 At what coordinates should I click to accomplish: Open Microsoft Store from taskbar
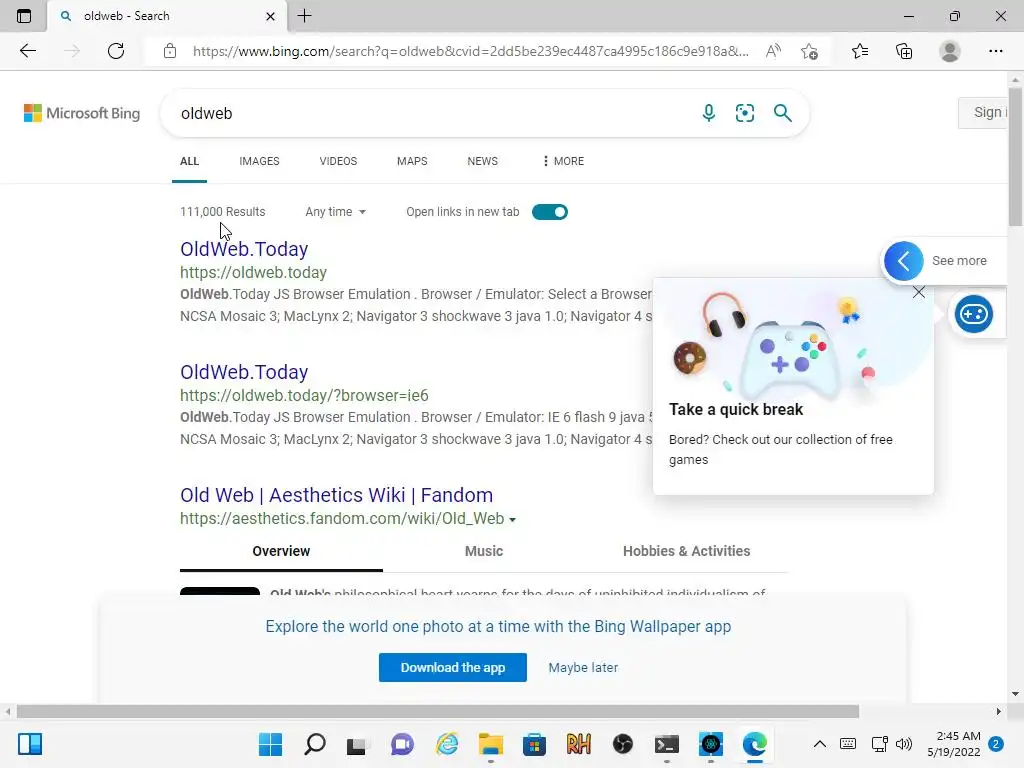(534, 744)
